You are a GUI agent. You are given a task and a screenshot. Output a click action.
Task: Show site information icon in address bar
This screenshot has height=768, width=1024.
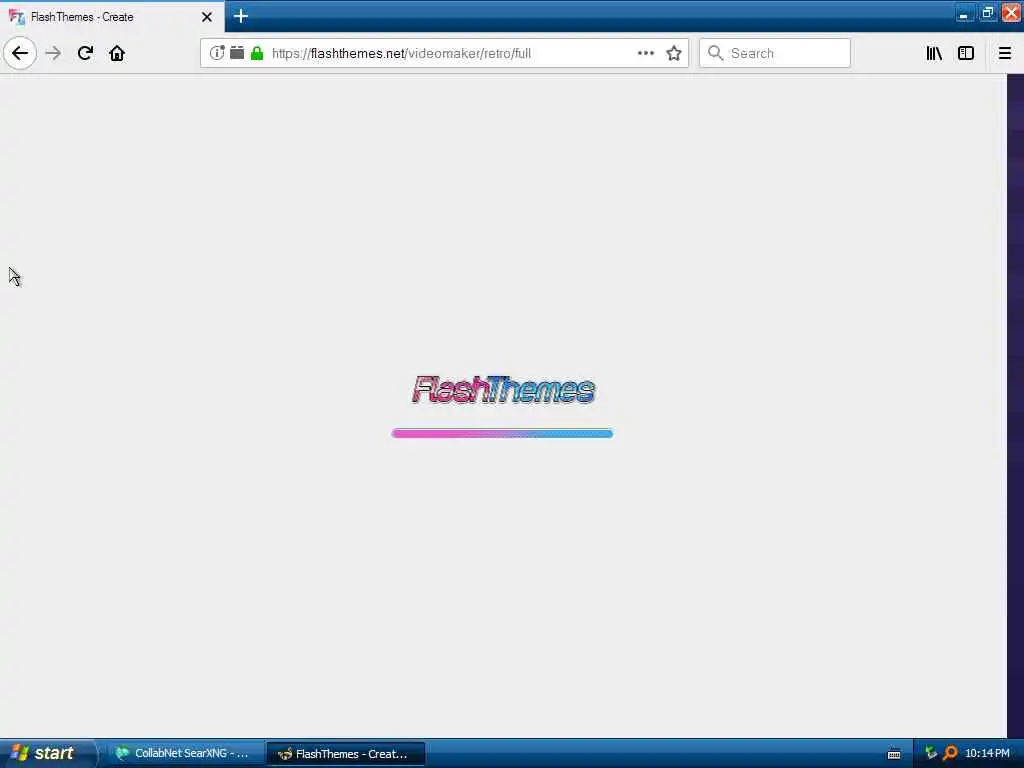[217, 53]
